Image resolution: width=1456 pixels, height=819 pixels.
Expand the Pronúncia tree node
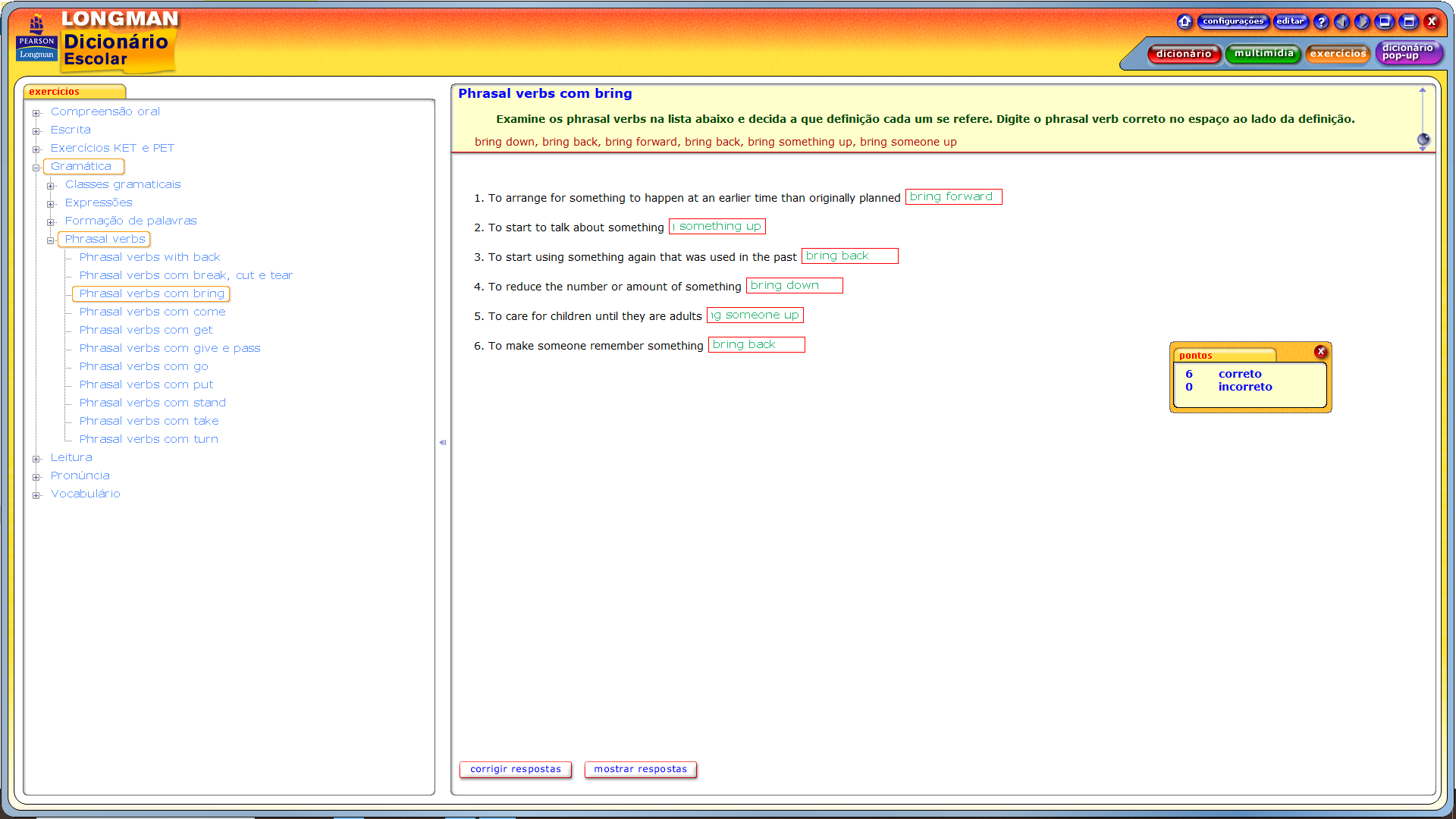36,477
